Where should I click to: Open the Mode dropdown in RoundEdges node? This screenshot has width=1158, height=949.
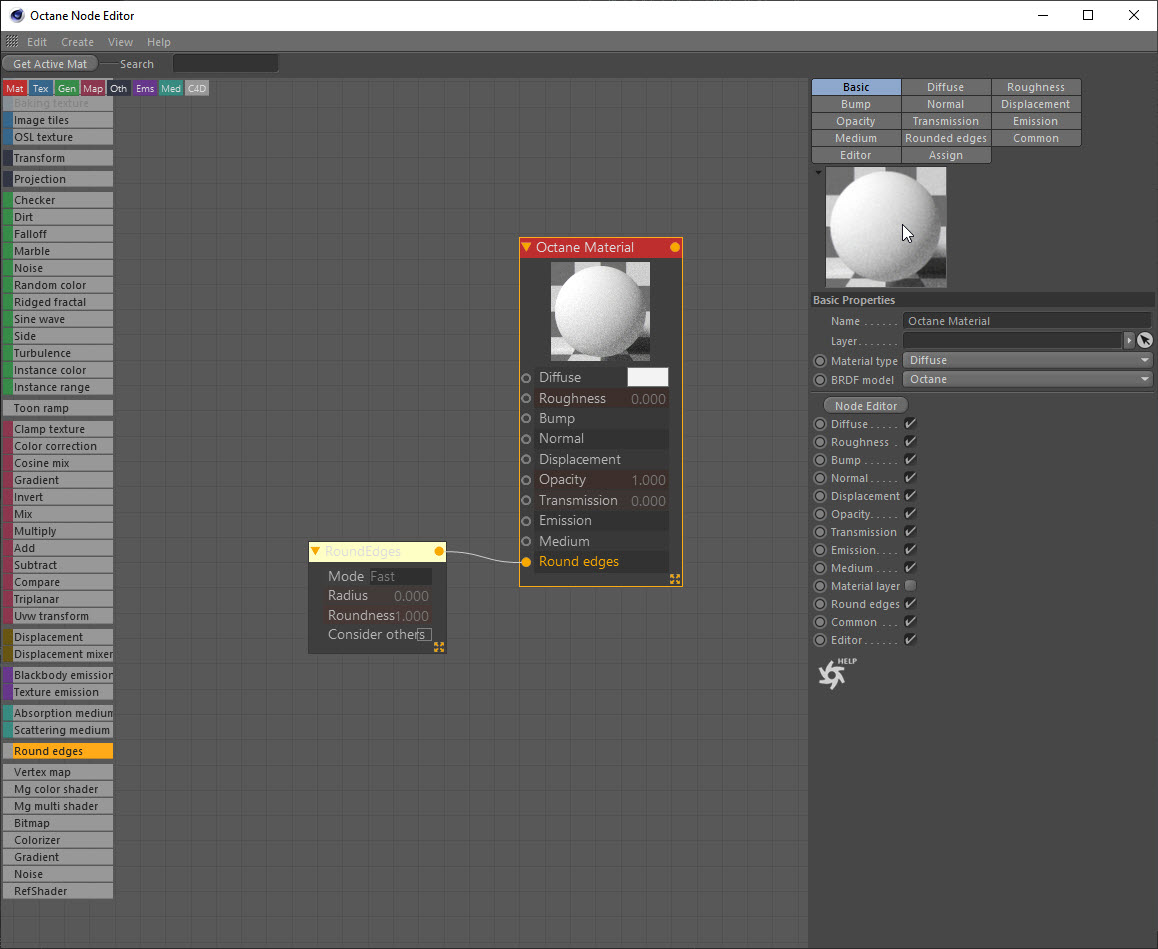(400, 577)
